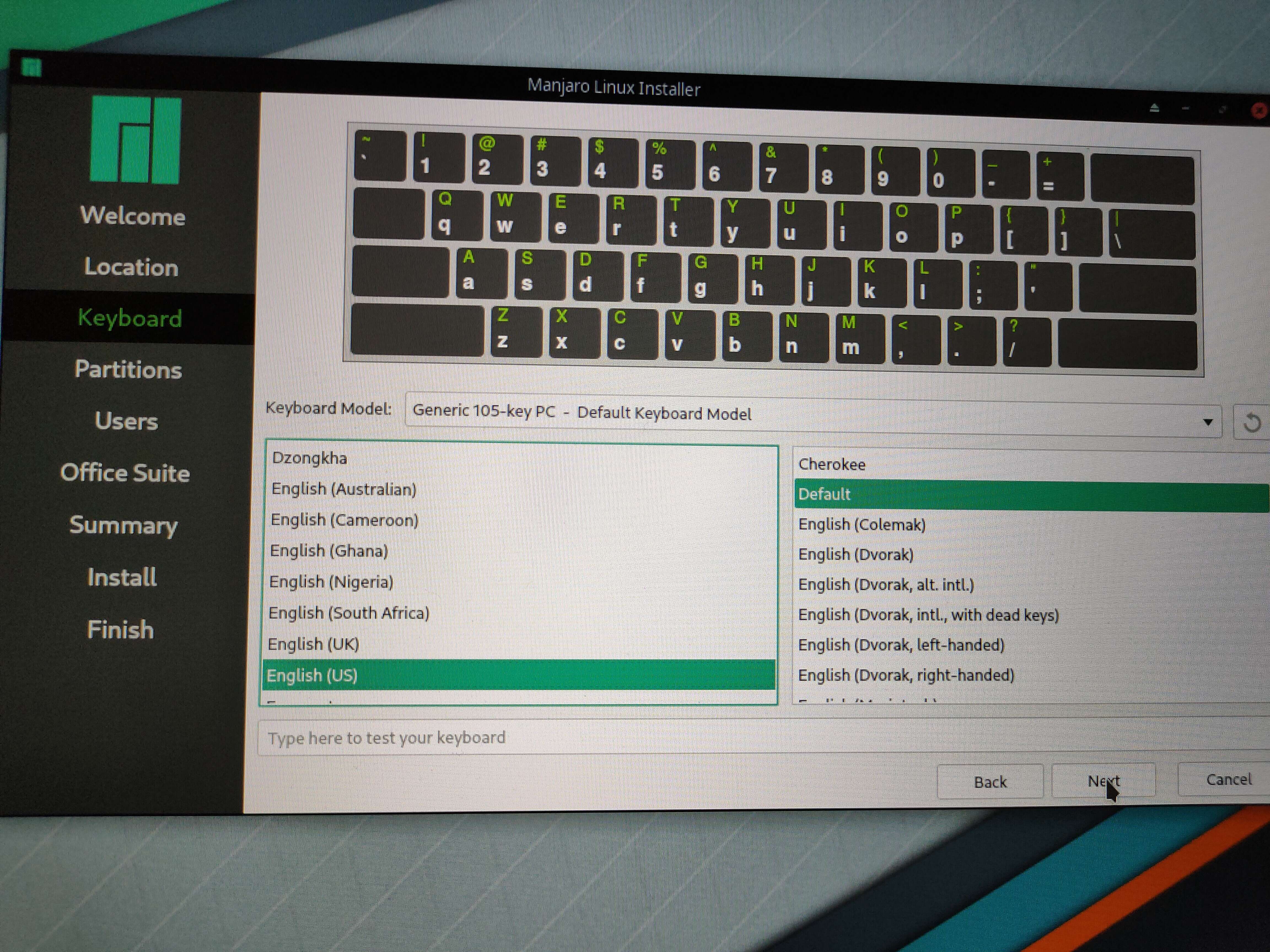
Task: Click the keep-above arrow icon in the title bar
Action: tap(1155, 108)
